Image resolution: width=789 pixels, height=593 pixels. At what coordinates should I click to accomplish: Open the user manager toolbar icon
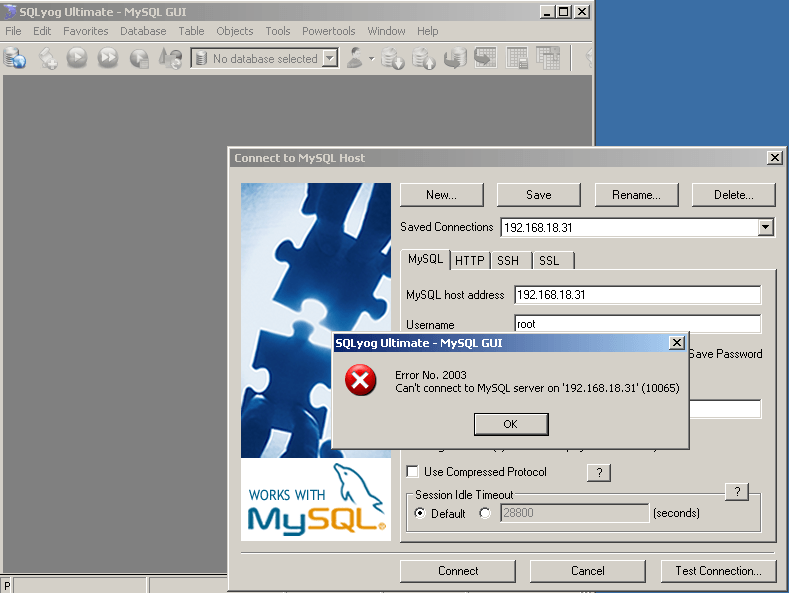point(354,59)
